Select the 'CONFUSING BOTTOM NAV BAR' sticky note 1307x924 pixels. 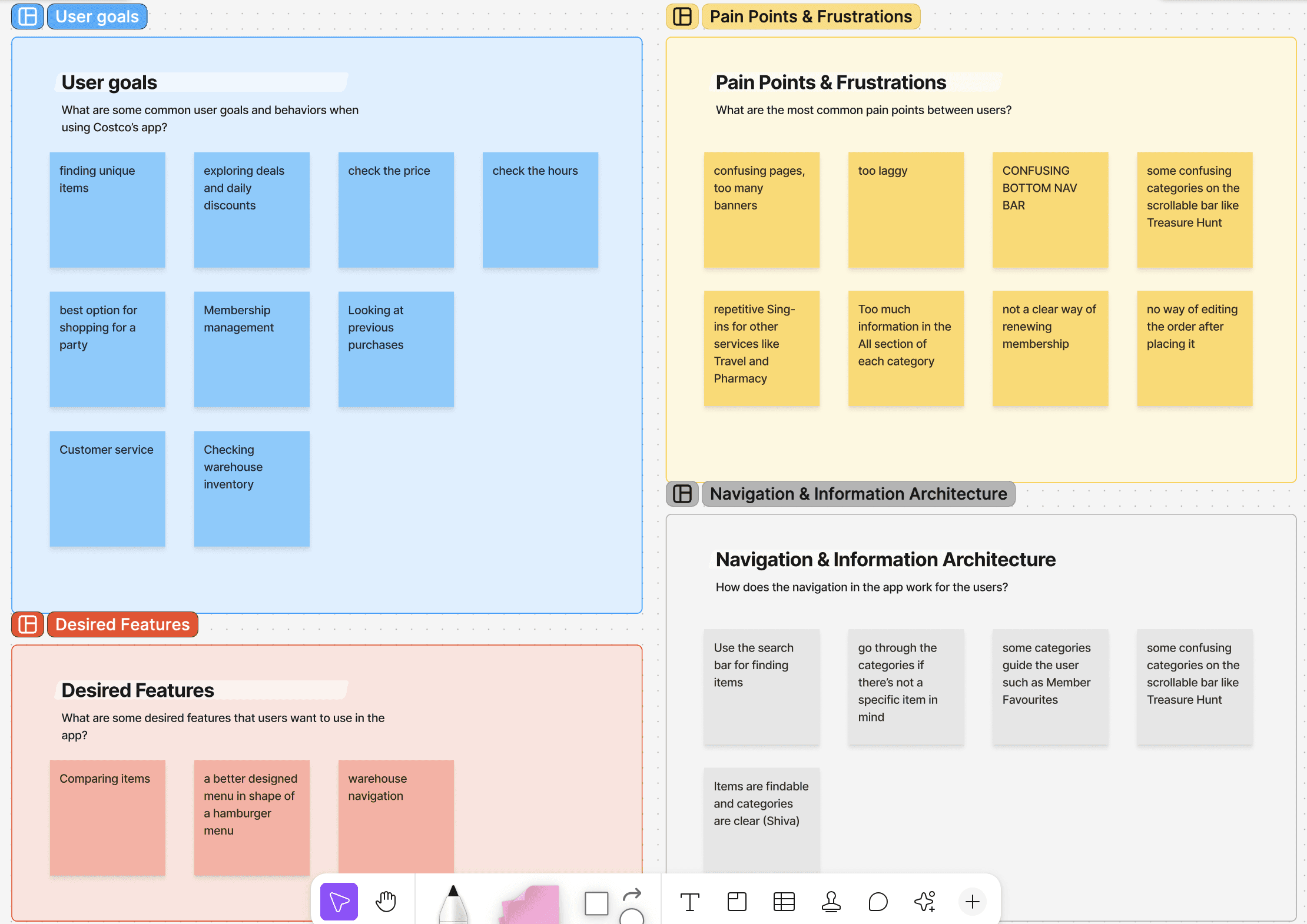pos(1050,210)
